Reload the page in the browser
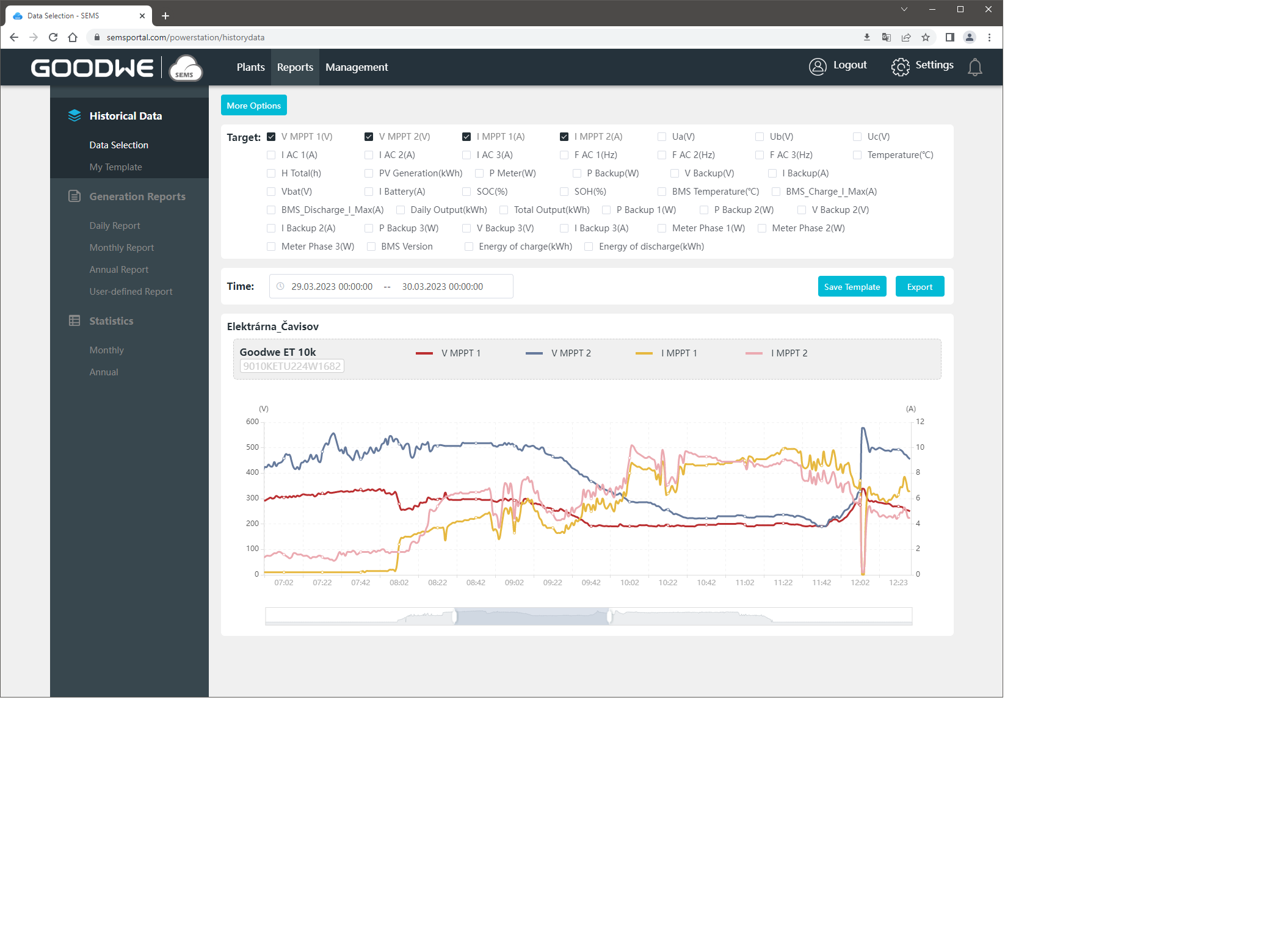 pyautogui.click(x=53, y=37)
